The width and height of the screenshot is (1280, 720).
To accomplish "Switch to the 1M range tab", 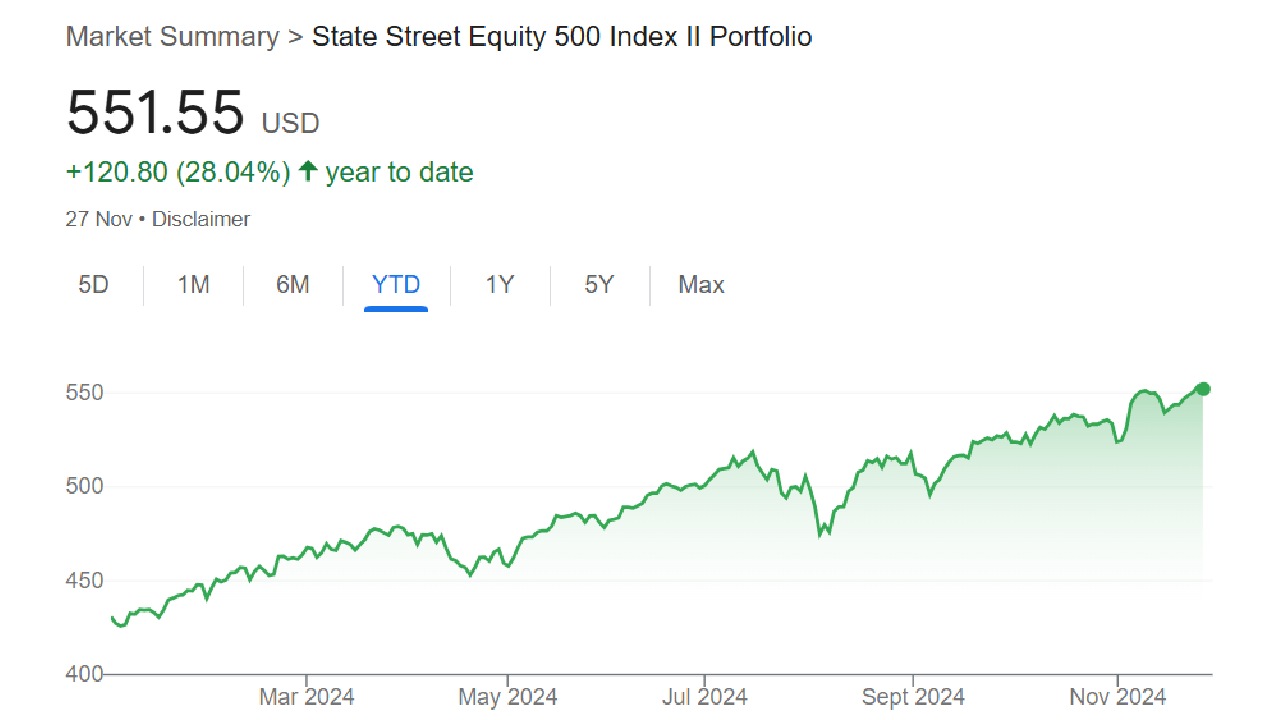I will click(x=193, y=285).
